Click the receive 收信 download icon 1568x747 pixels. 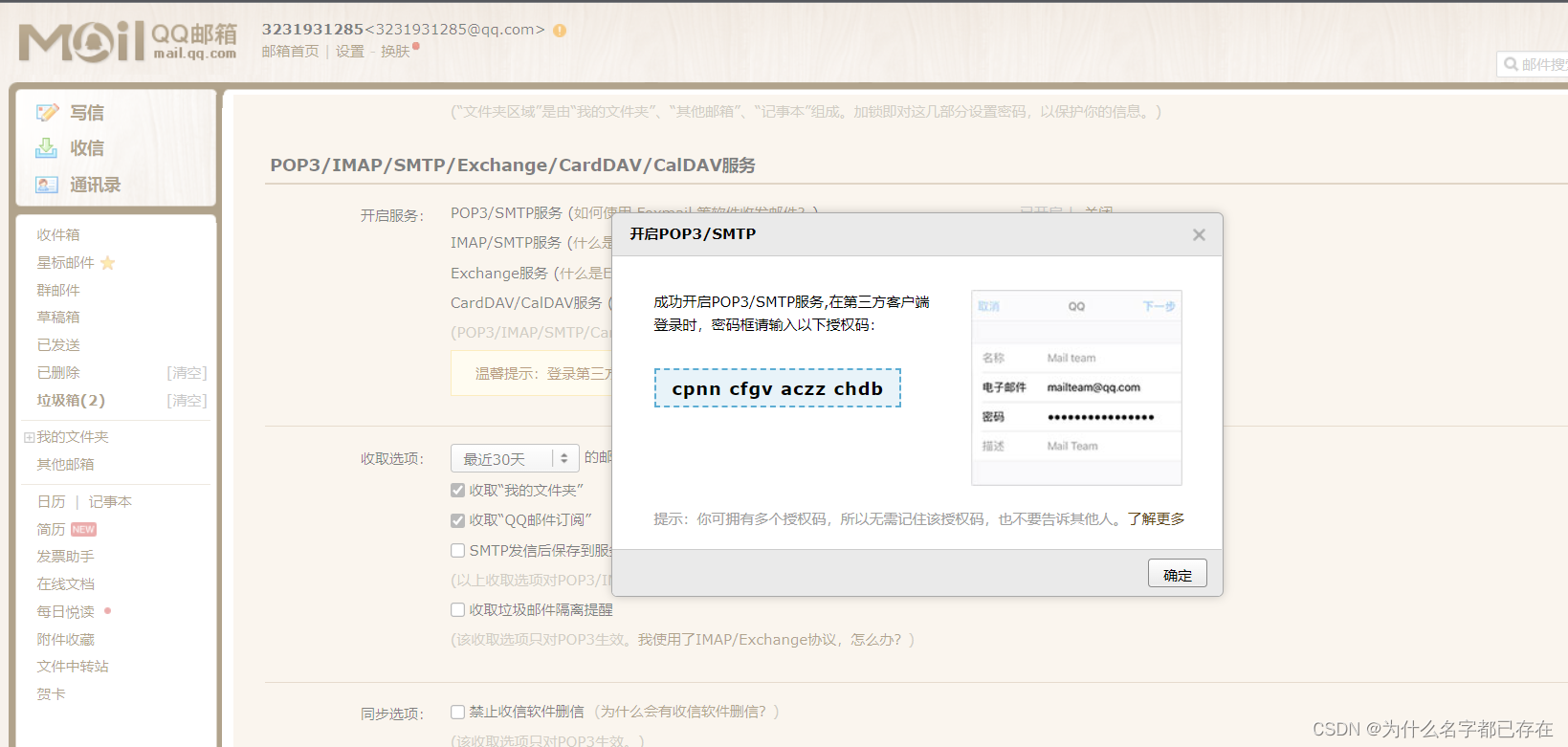click(x=47, y=148)
